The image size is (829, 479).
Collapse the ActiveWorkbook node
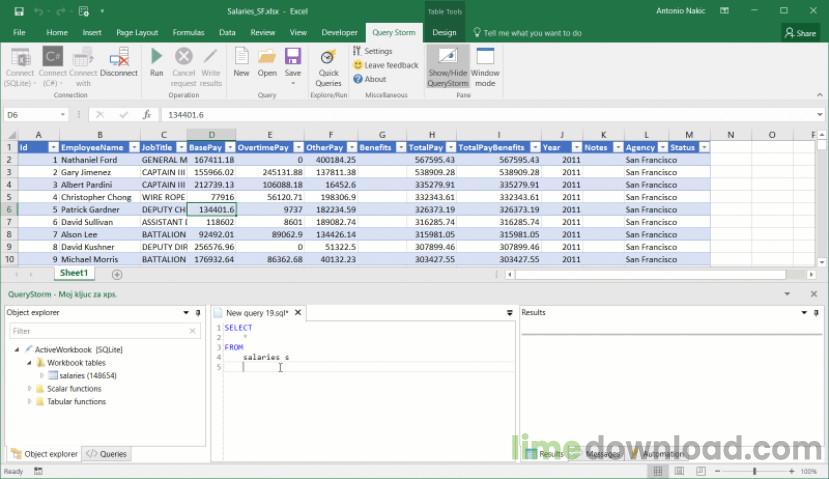click(17, 349)
